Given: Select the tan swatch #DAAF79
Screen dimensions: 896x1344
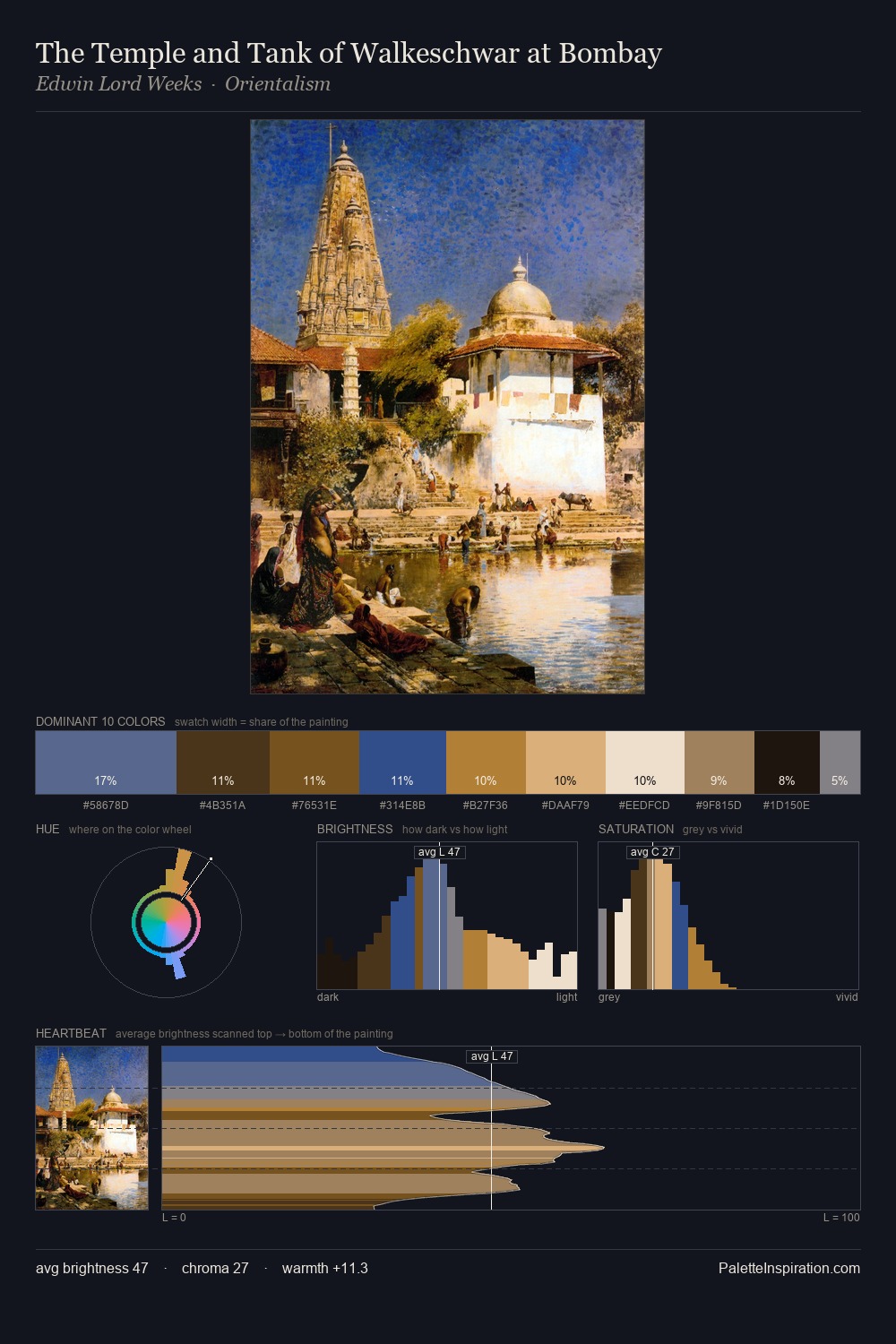Looking at the screenshot, I should (x=565, y=762).
